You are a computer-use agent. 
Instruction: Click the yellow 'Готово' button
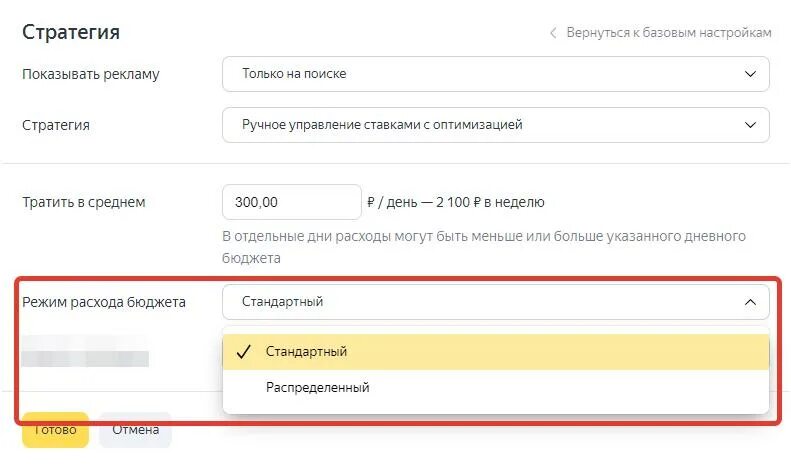(x=55, y=430)
